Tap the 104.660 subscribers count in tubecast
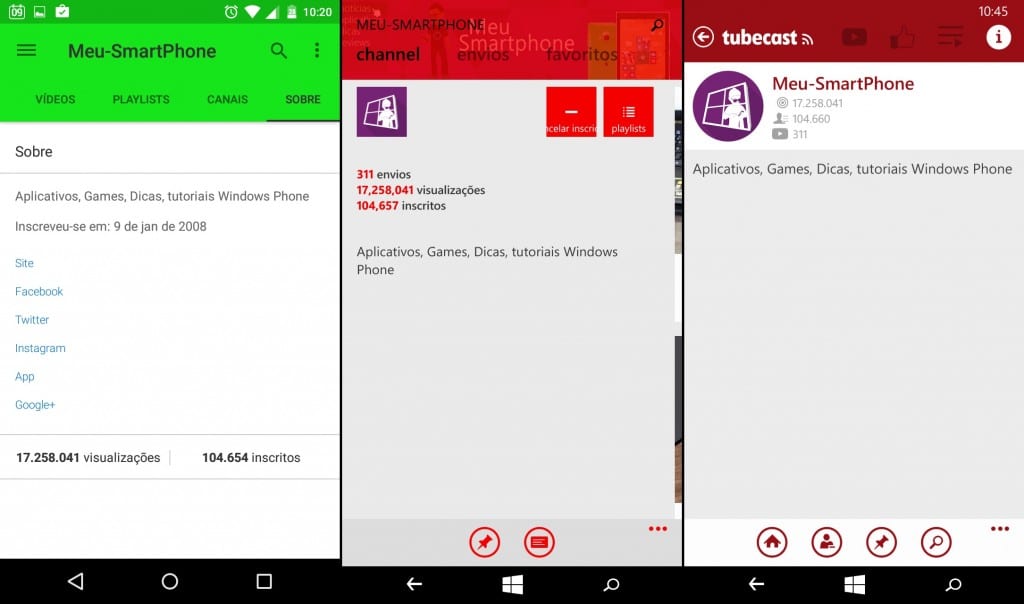 pyautogui.click(x=811, y=119)
